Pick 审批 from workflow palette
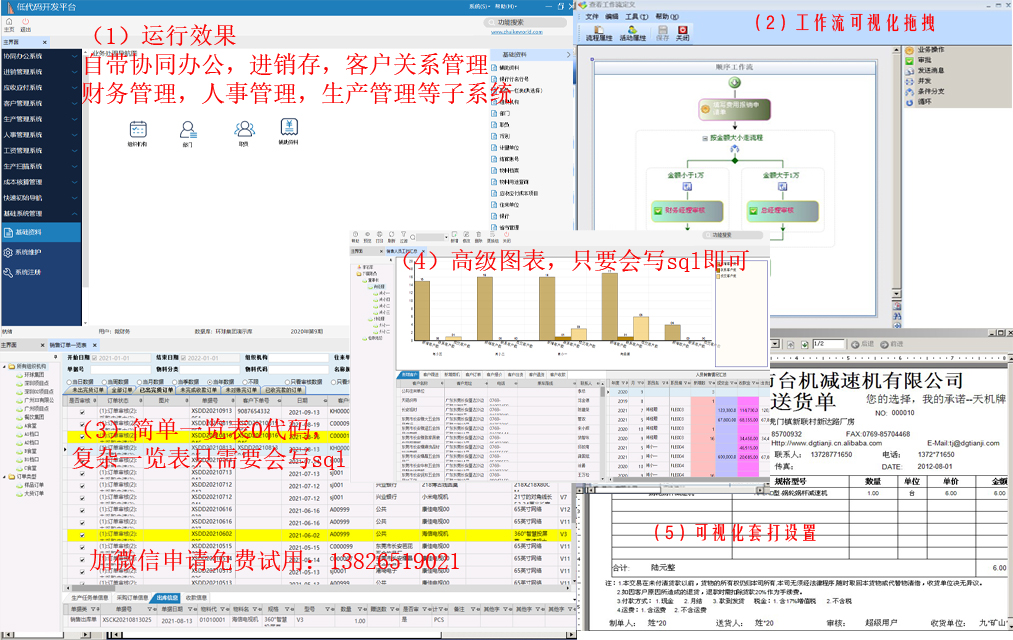This screenshot has height=640, width=1013. click(919, 60)
